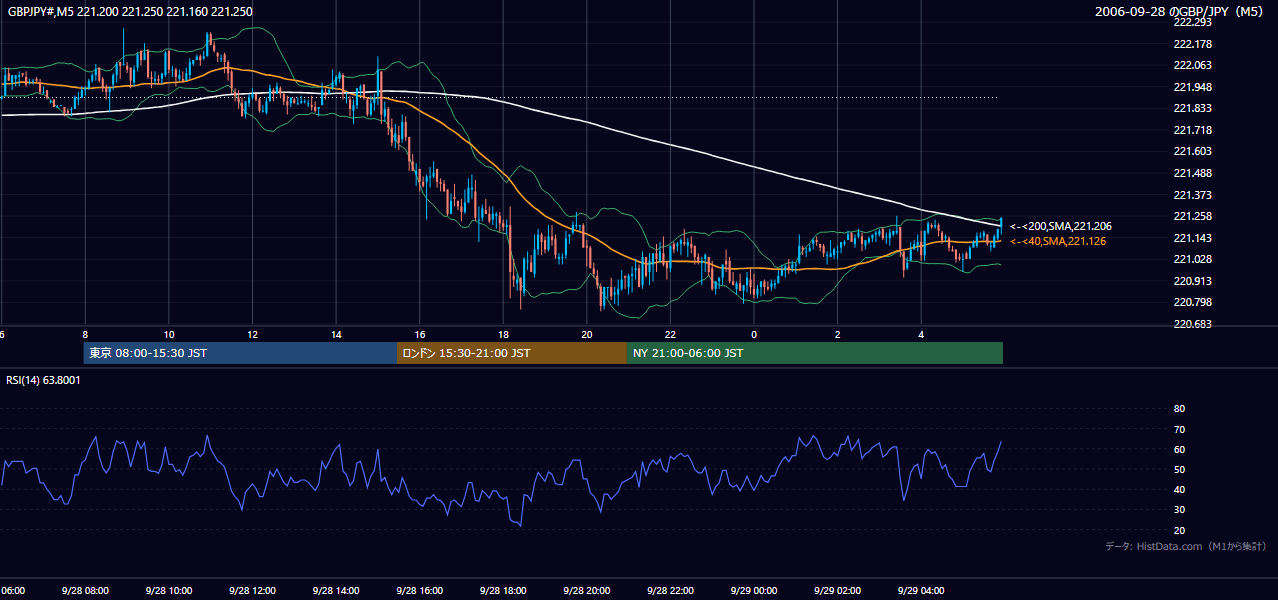Click the RSI(14) 63.8001 indicator label
Image resolution: width=1278 pixels, height=600 pixels.
(44, 380)
